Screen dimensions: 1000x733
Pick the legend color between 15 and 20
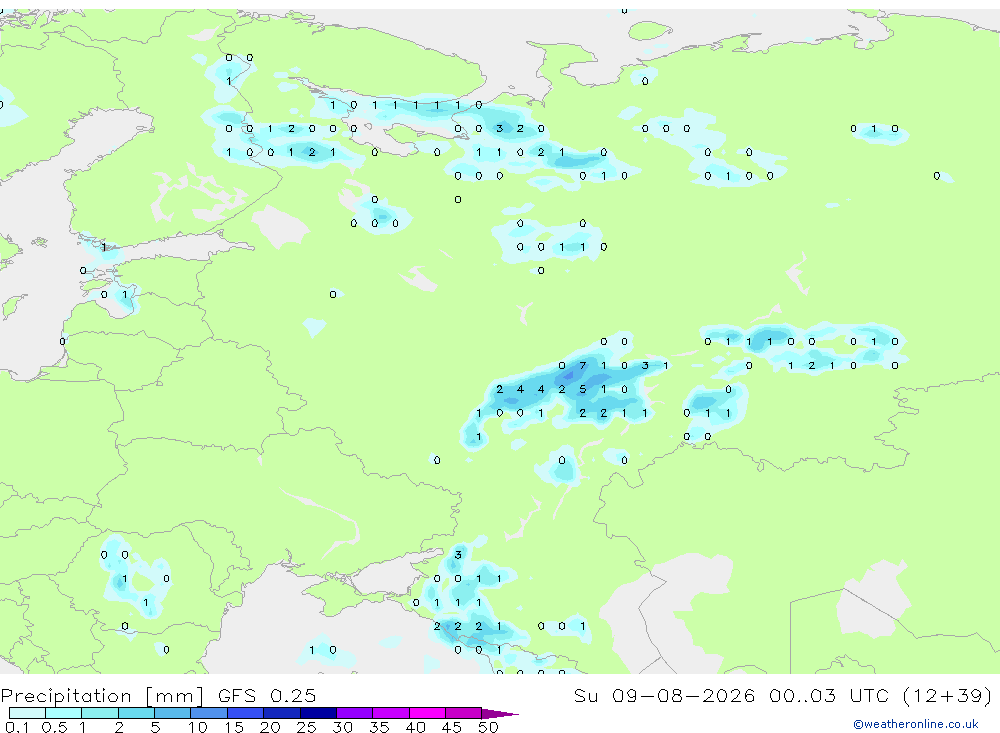tap(245, 713)
